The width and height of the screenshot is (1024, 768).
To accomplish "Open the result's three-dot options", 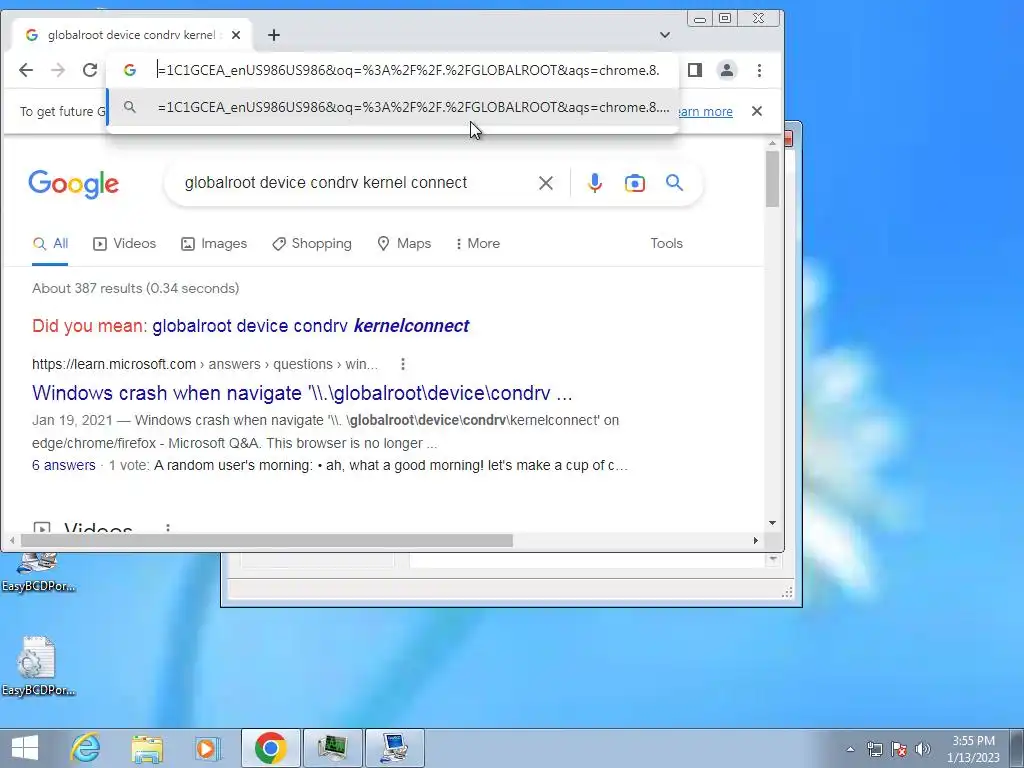I will tap(403, 364).
